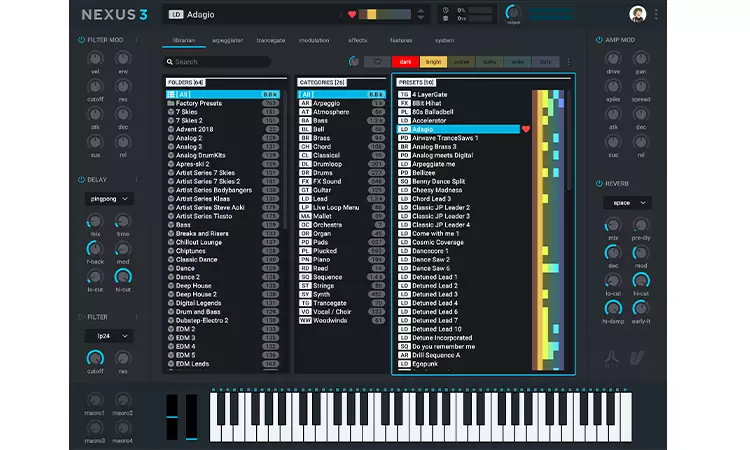The height and width of the screenshot is (450, 750).
Task: Toggle FILTER MOD power button
Action: point(81,40)
